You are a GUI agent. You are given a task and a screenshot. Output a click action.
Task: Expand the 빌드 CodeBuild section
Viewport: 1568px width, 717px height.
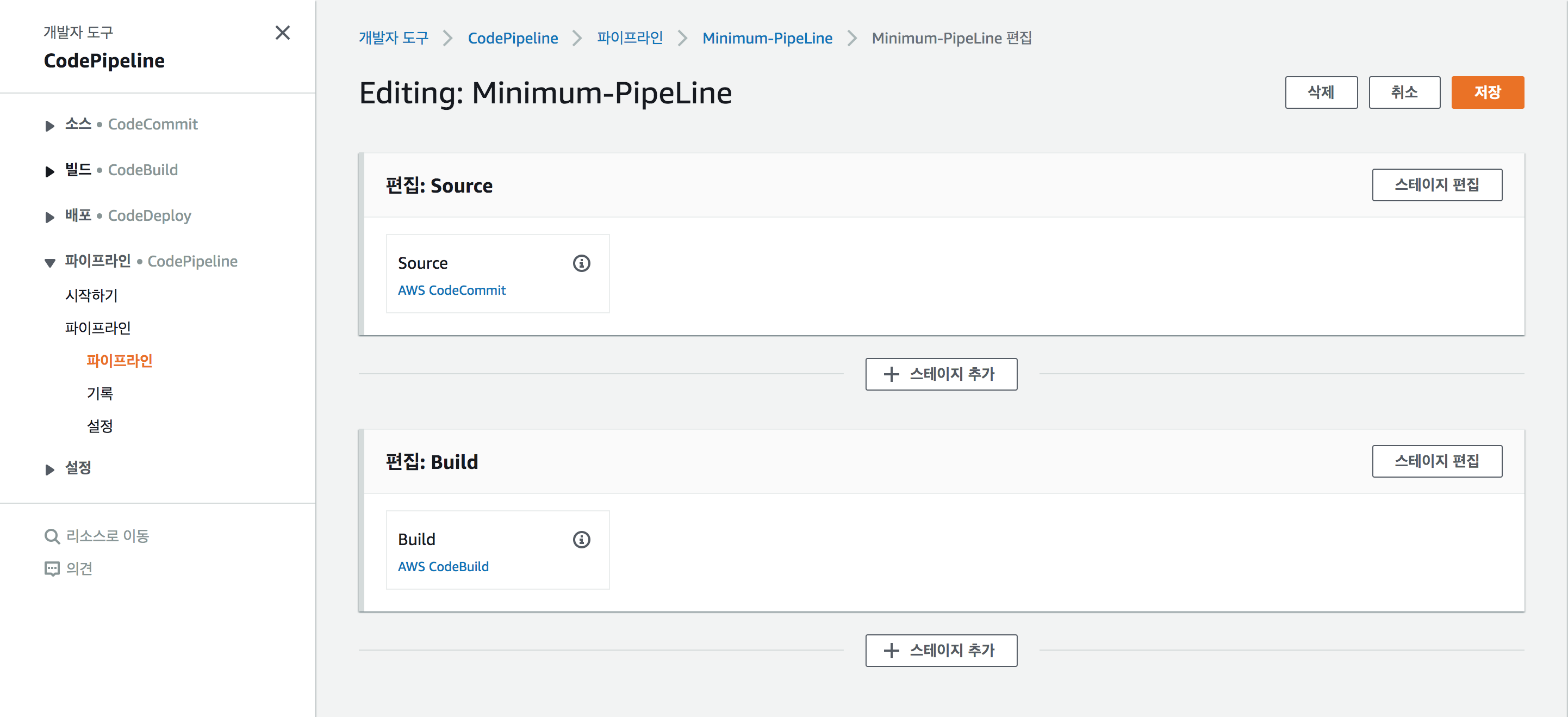(x=50, y=171)
